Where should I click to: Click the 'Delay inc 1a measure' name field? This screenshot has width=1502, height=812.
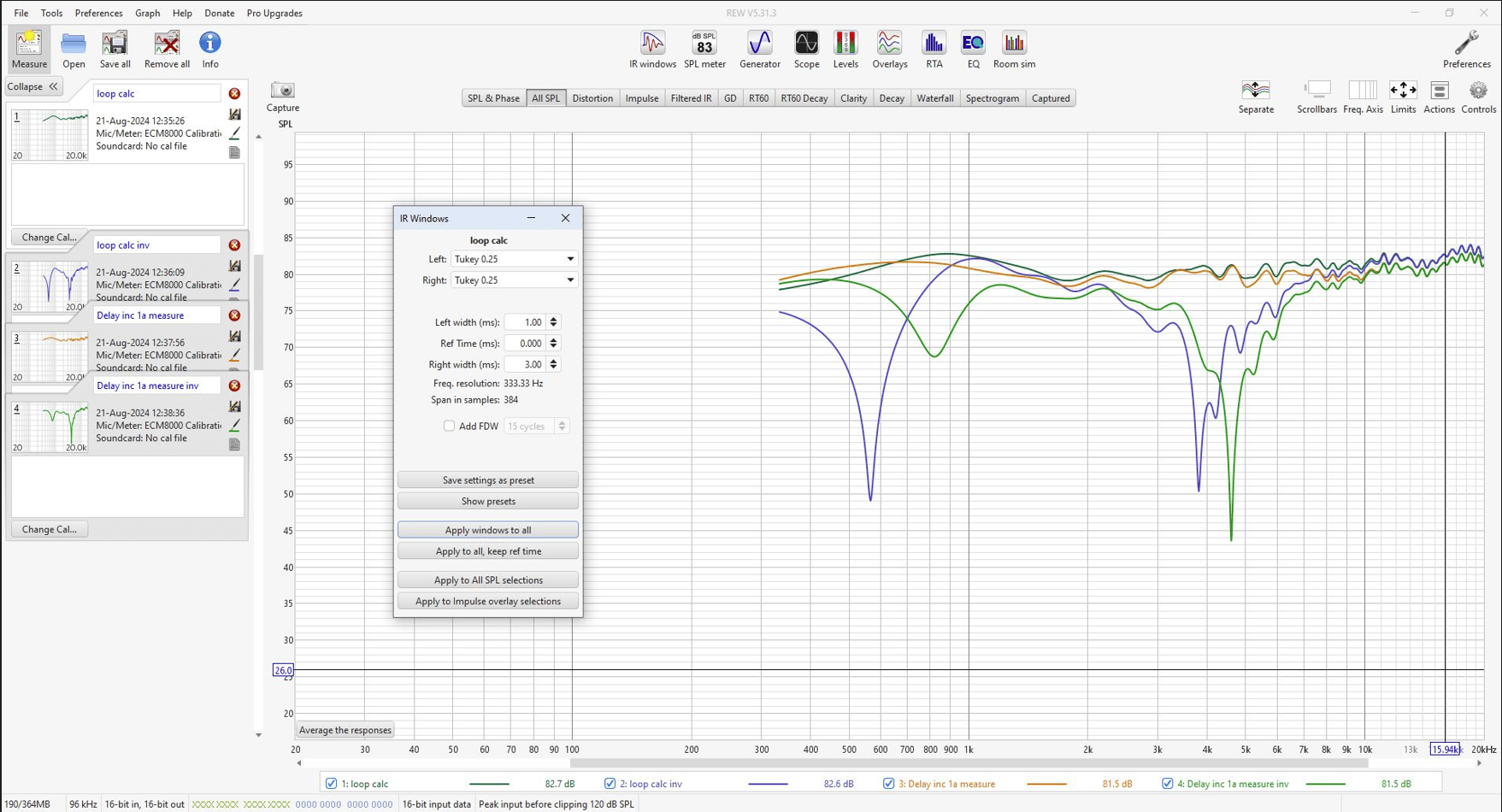156,315
